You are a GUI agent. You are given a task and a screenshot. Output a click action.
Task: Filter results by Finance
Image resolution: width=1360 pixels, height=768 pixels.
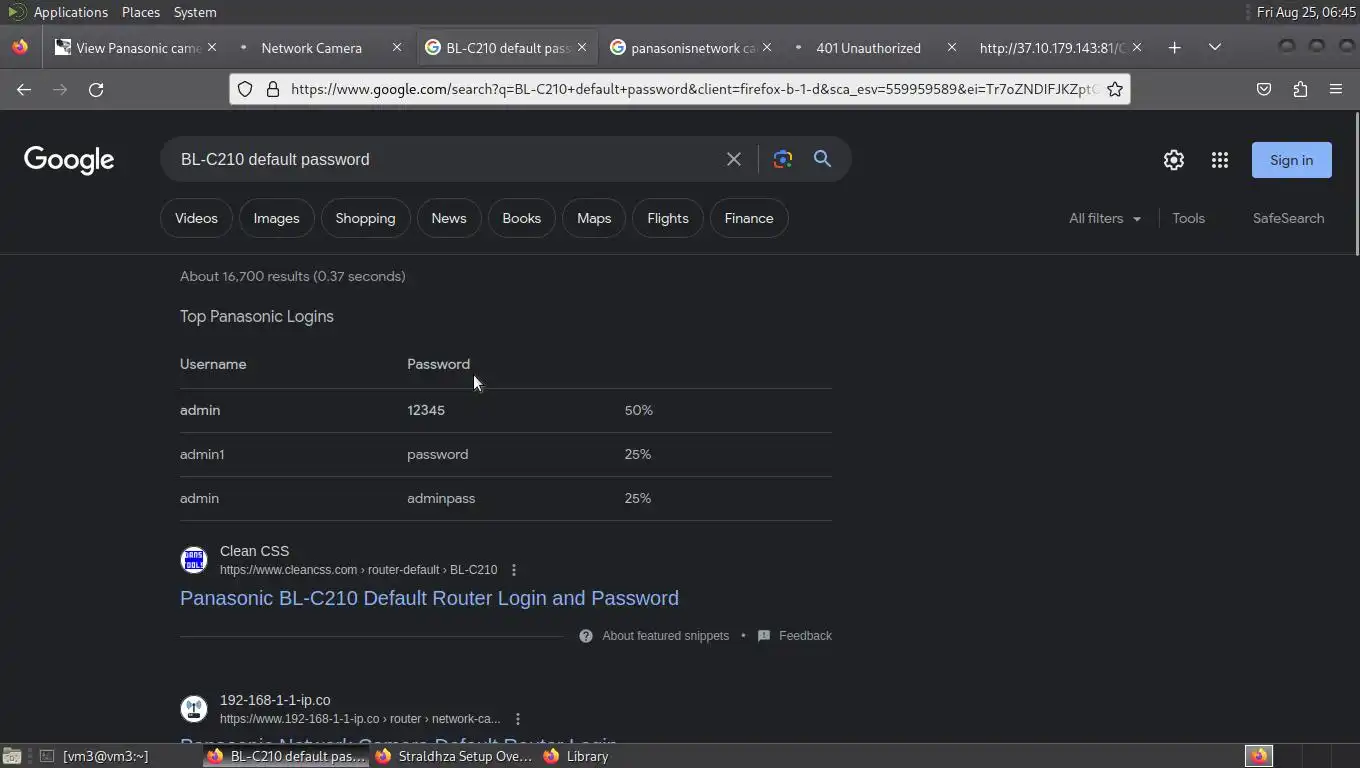[x=749, y=218]
